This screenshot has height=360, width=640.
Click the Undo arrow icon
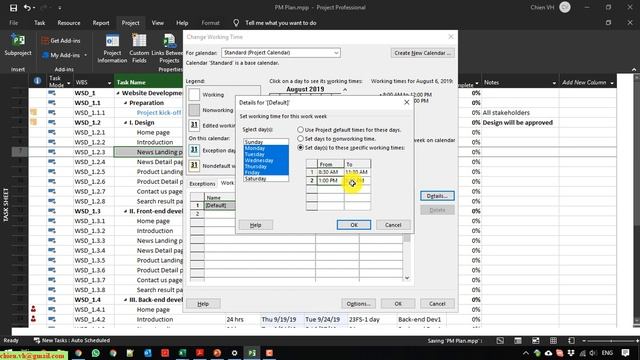[x=27, y=7]
